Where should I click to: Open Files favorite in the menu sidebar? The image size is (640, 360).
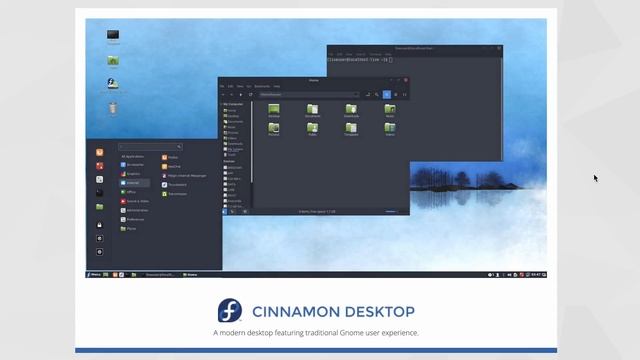[x=100, y=207]
